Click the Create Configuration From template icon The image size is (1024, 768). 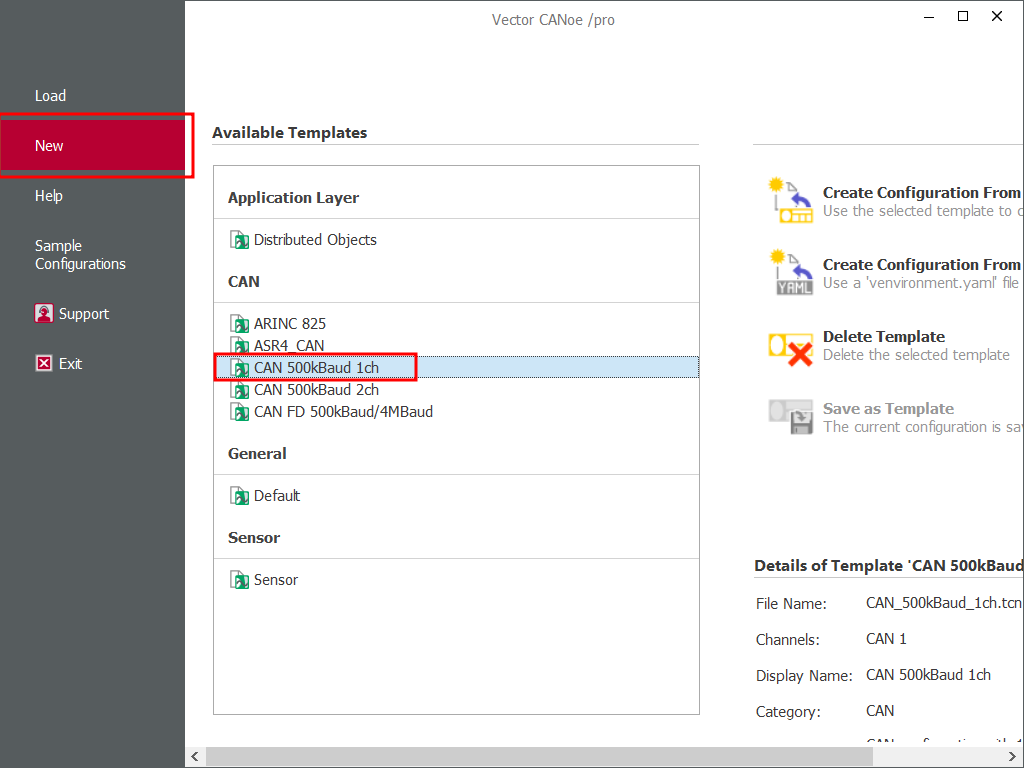tap(791, 200)
